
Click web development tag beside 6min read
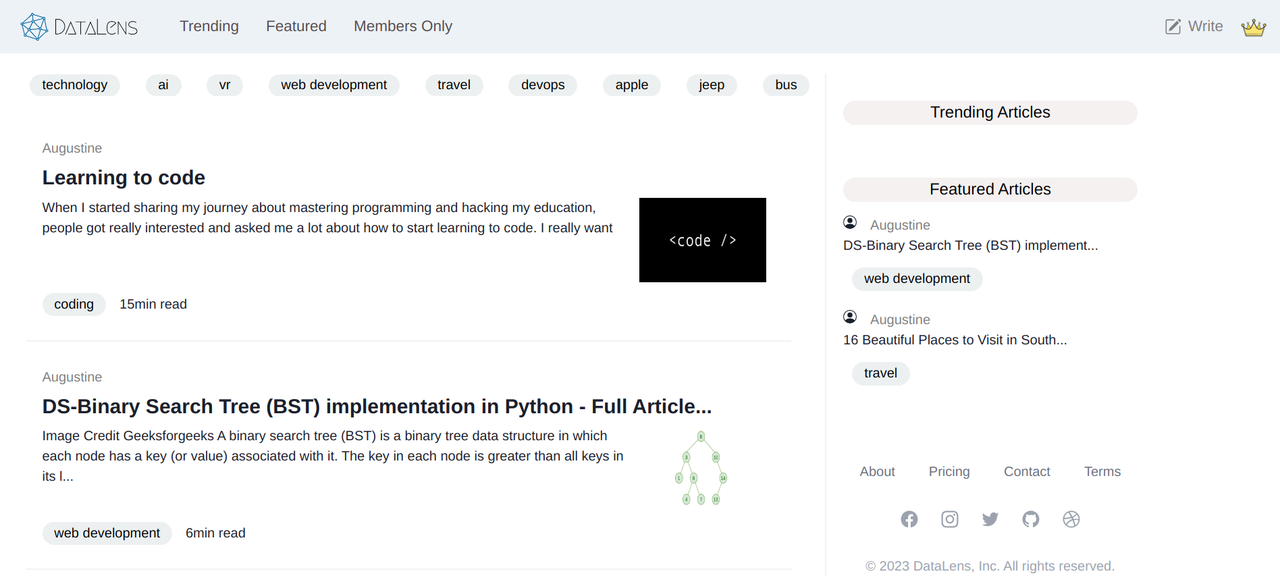pos(107,533)
